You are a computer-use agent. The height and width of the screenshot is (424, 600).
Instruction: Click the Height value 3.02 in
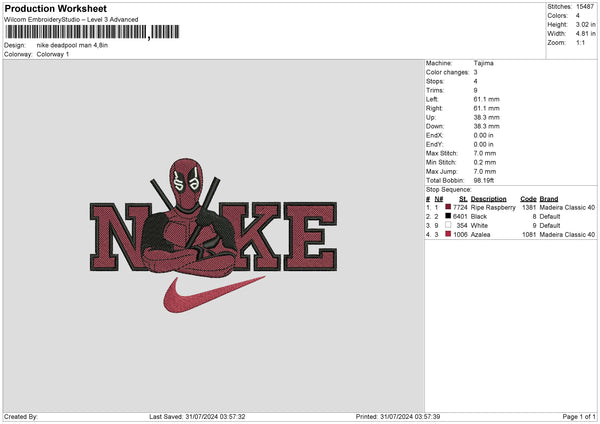pyautogui.click(x=585, y=24)
